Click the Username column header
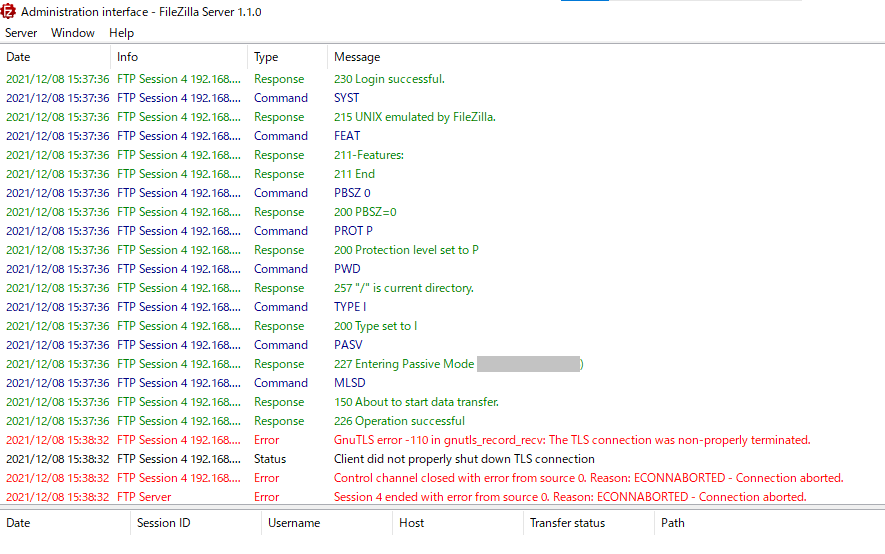885x554 pixels. (327, 523)
